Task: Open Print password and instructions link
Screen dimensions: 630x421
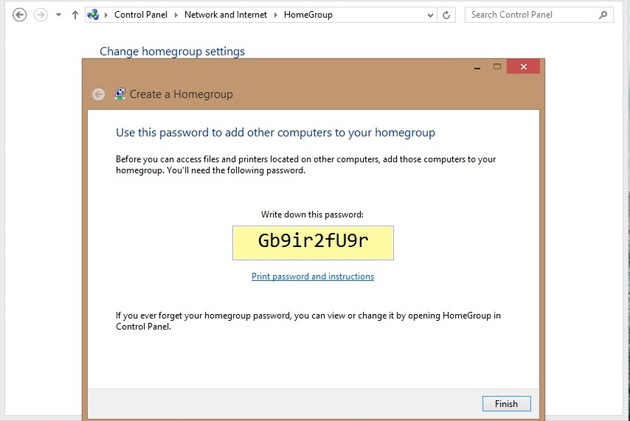Action: click(313, 276)
